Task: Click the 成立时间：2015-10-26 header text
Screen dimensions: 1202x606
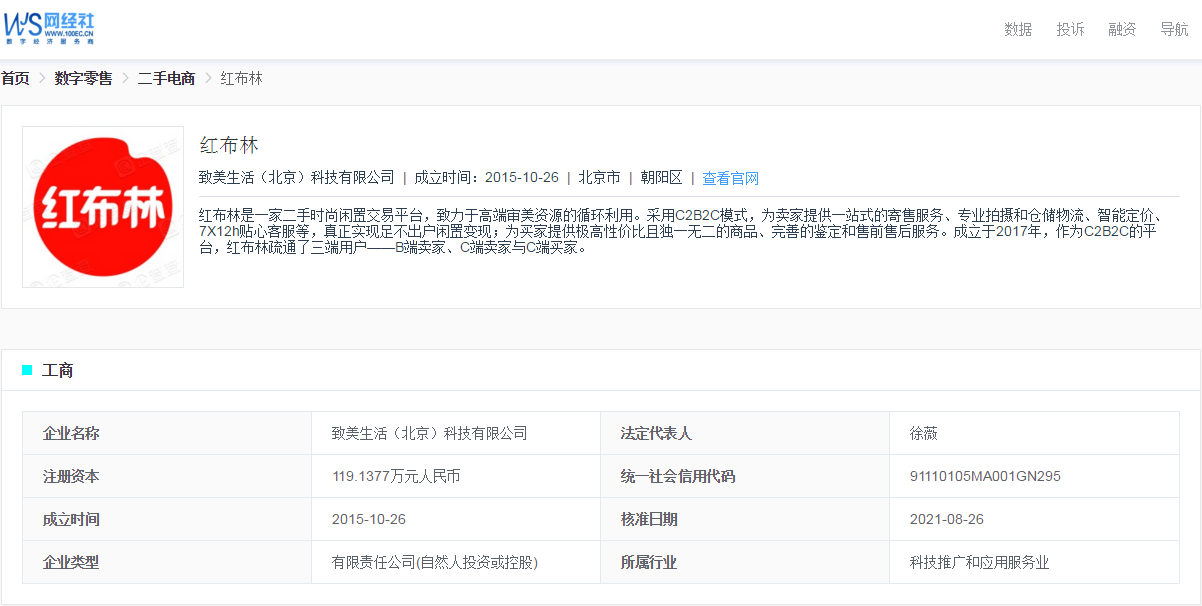Action: point(486,177)
